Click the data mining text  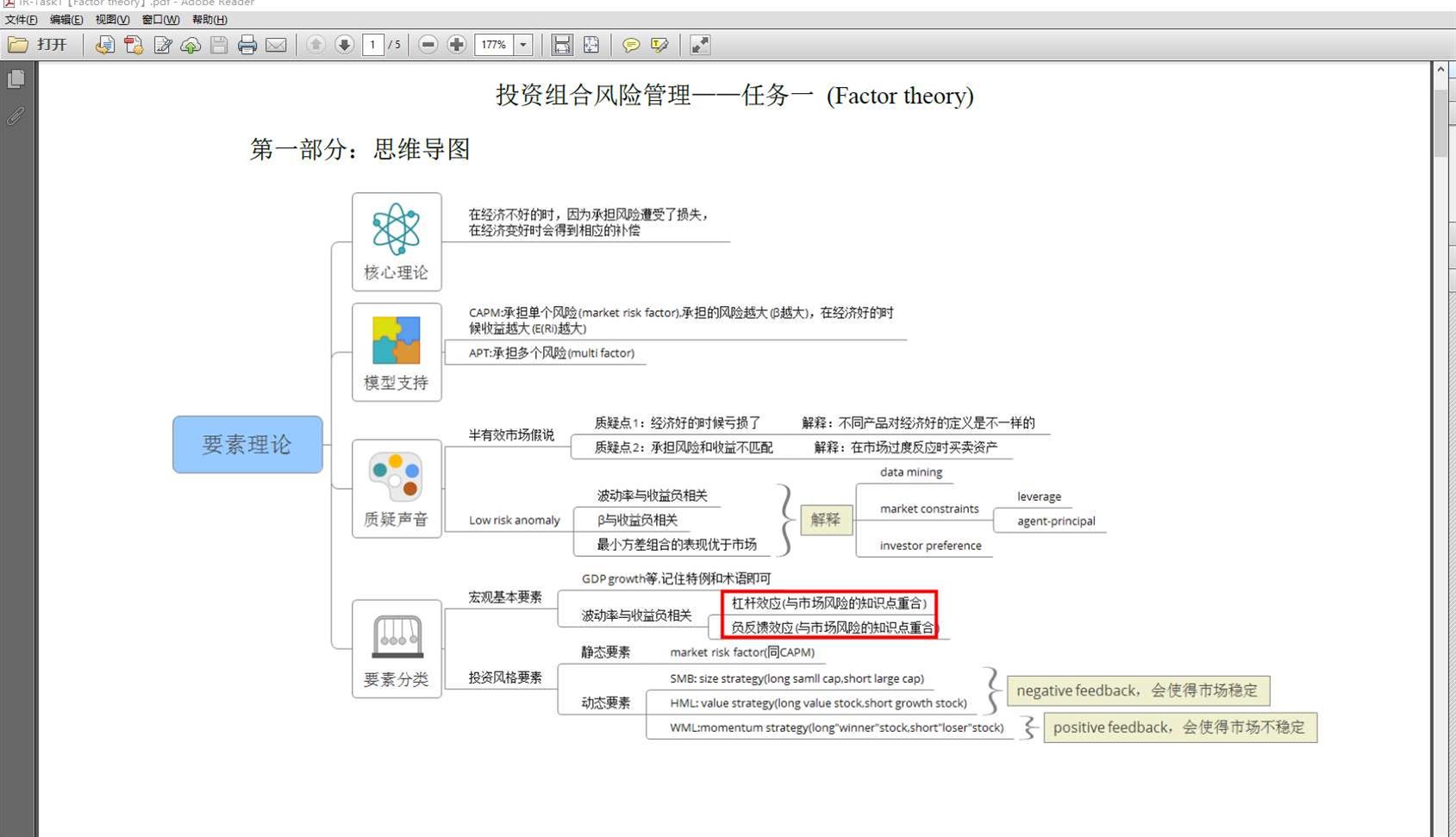click(x=911, y=472)
